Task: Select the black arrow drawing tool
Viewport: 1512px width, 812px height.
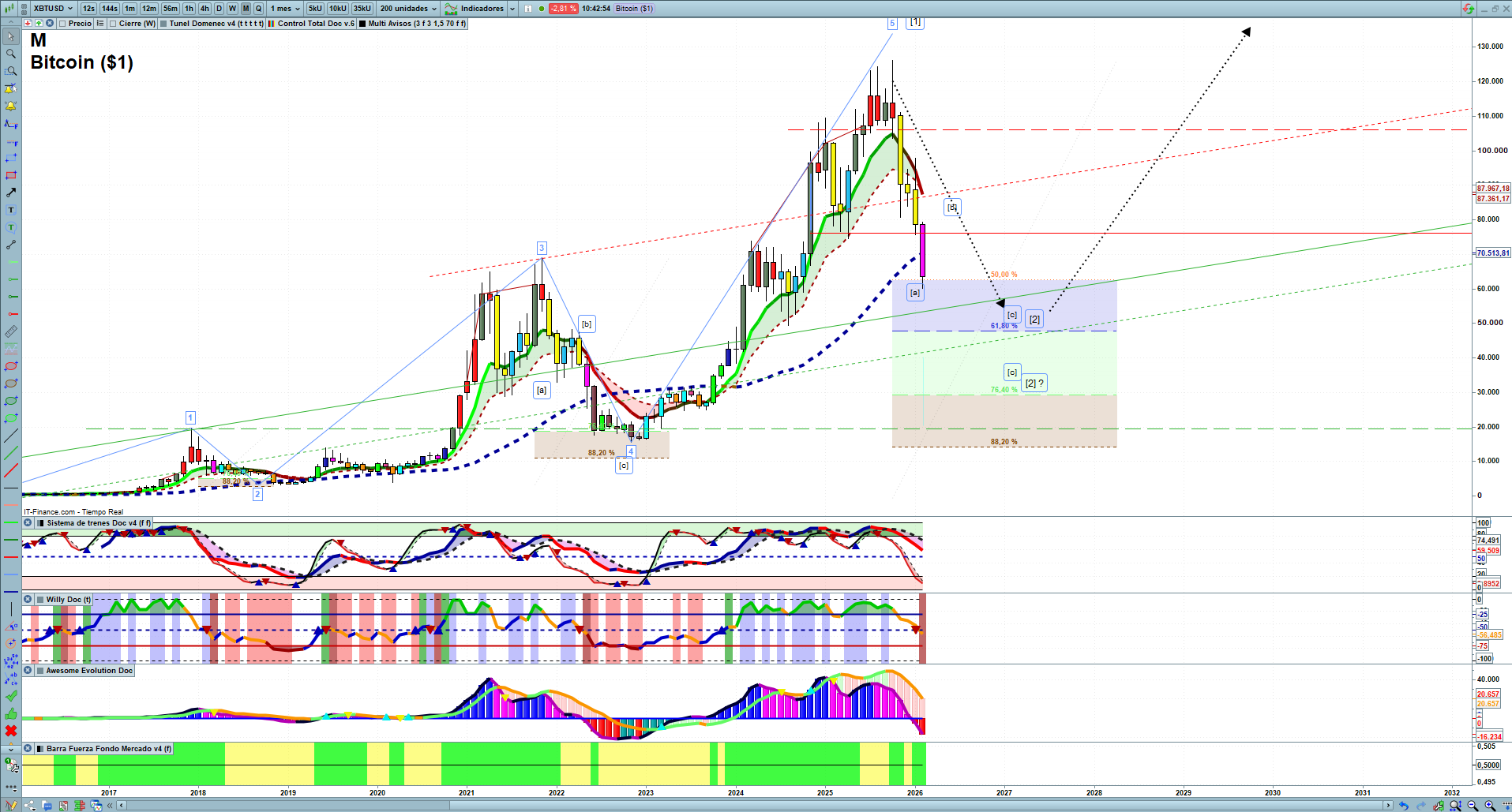Action: (x=10, y=193)
